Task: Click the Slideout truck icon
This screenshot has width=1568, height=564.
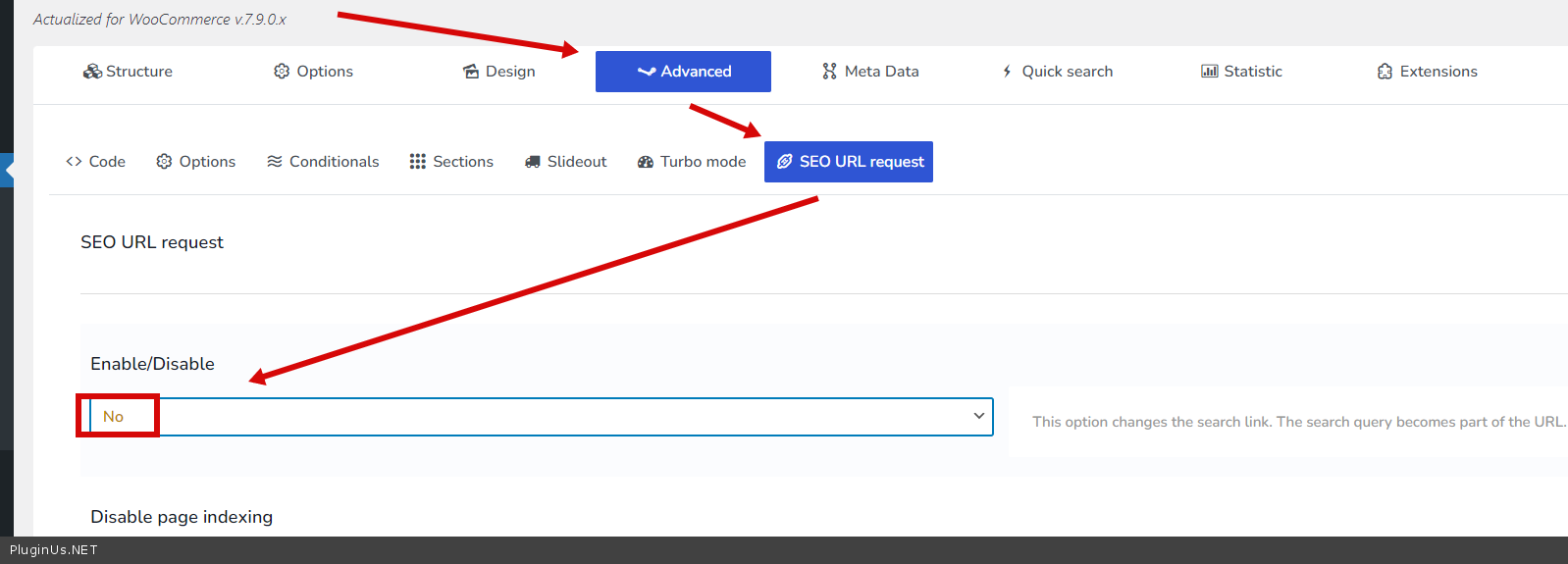Action: click(x=532, y=162)
